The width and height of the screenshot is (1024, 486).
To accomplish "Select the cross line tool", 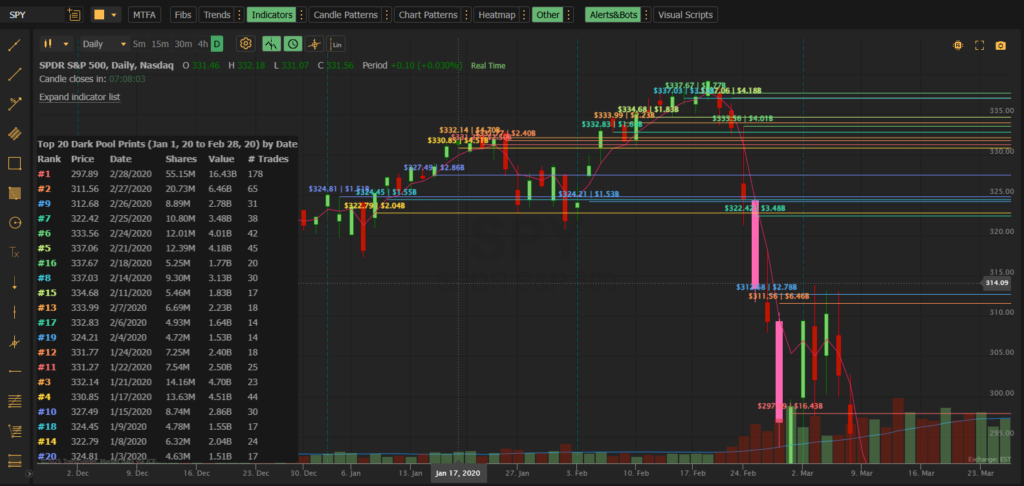I will [14, 342].
